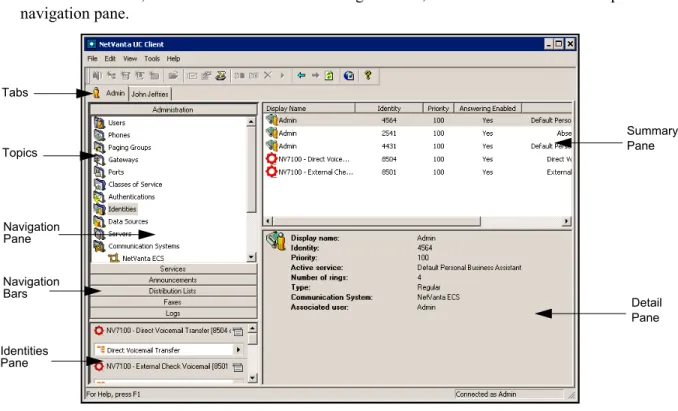The image size is (678, 411).
Task: Click the X delete toolbar icon
Action: 268,75
